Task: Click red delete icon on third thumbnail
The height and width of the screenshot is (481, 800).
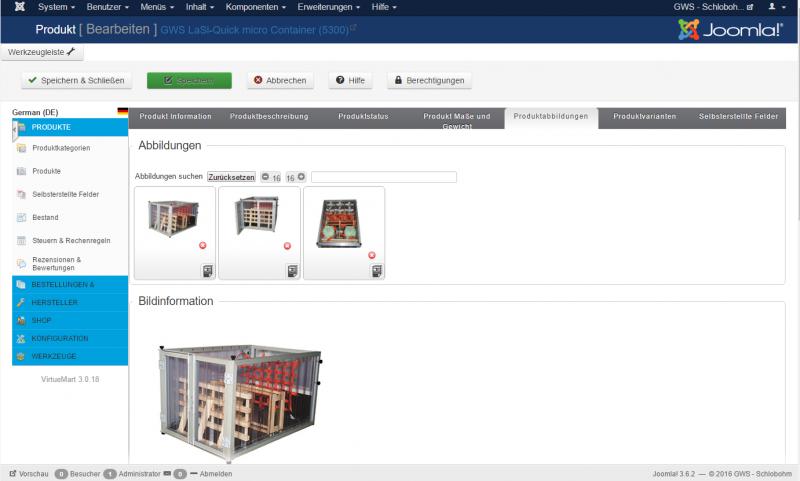Action: point(372,255)
